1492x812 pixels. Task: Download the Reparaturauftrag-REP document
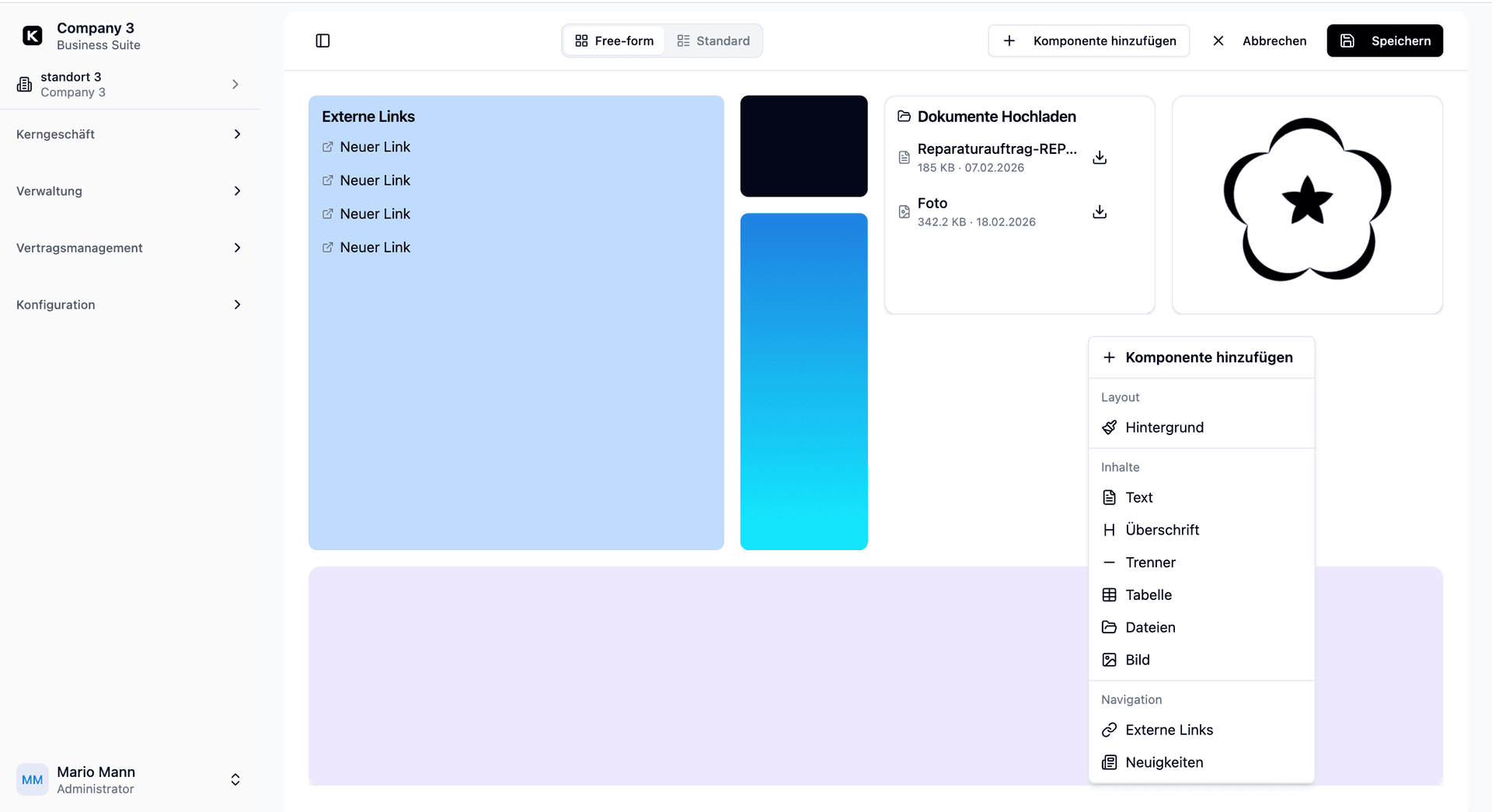click(x=1099, y=157)
